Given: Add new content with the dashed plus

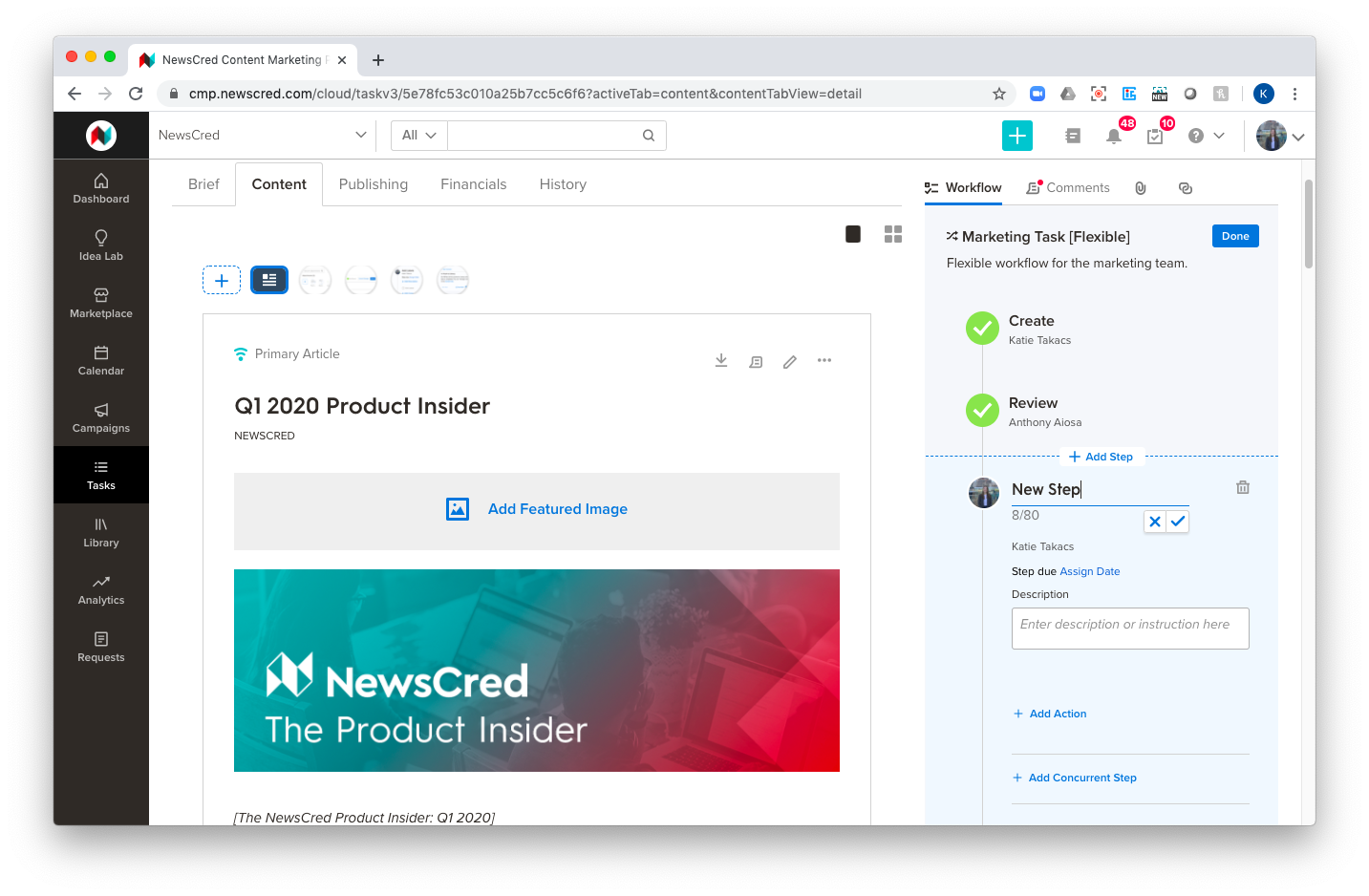Looking at the screenshot, I should click(222, 280).
